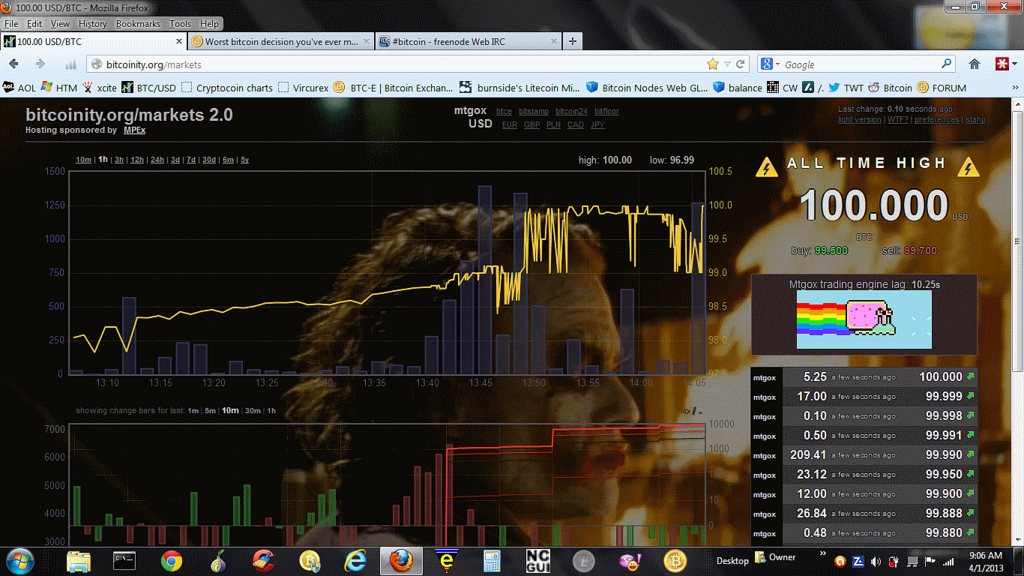
Task: Expand the taskbar toolbar overflow chevron
Action: [822, 554]
